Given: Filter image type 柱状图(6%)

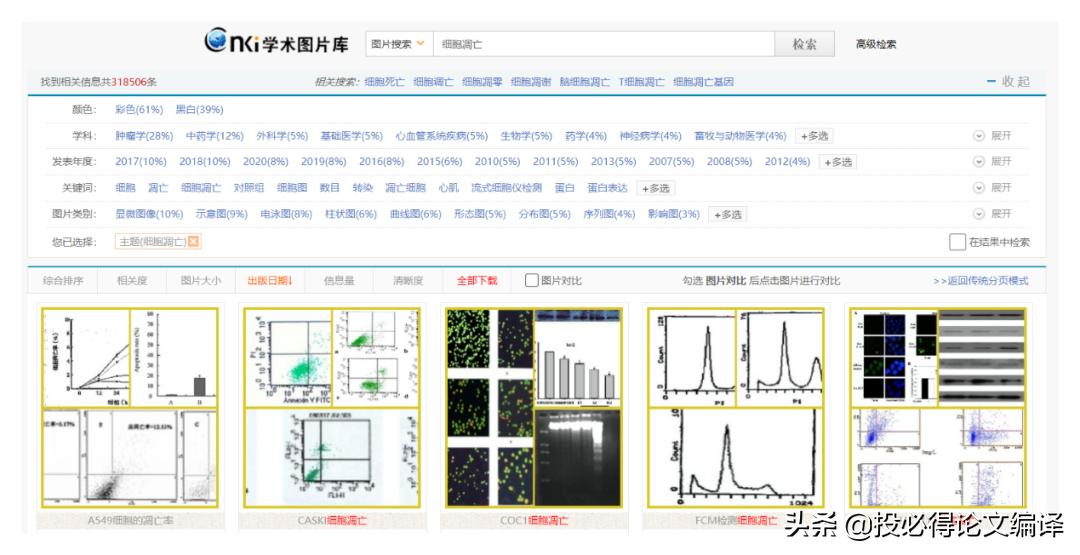Looking at the screenshot, I should [x=351, y=214].
